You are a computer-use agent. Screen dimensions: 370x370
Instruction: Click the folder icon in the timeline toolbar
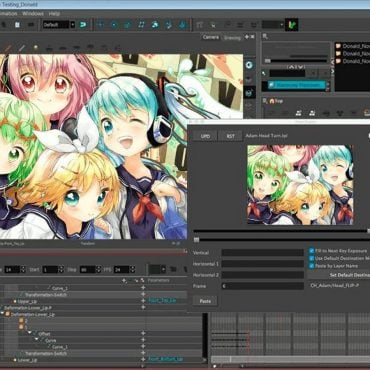click(x=173, y=269)
